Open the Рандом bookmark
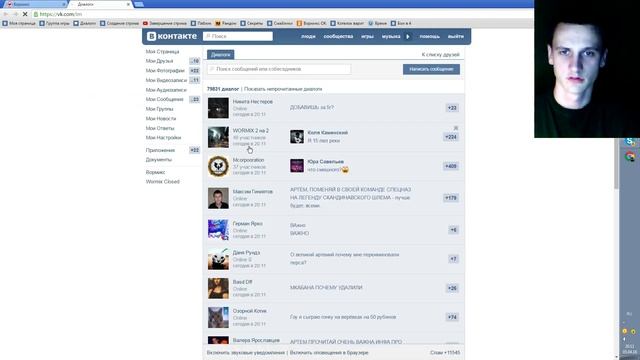The width and height of the screenshot is (640, 360). click(x=226, y=23)
